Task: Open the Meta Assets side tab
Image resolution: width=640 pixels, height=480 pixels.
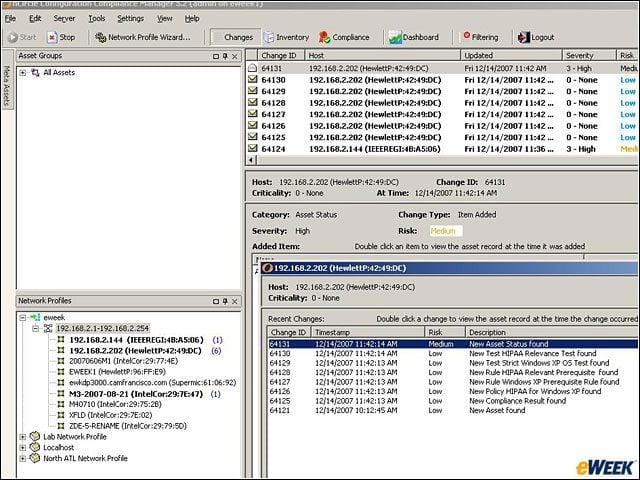Action: coord(7,80)
